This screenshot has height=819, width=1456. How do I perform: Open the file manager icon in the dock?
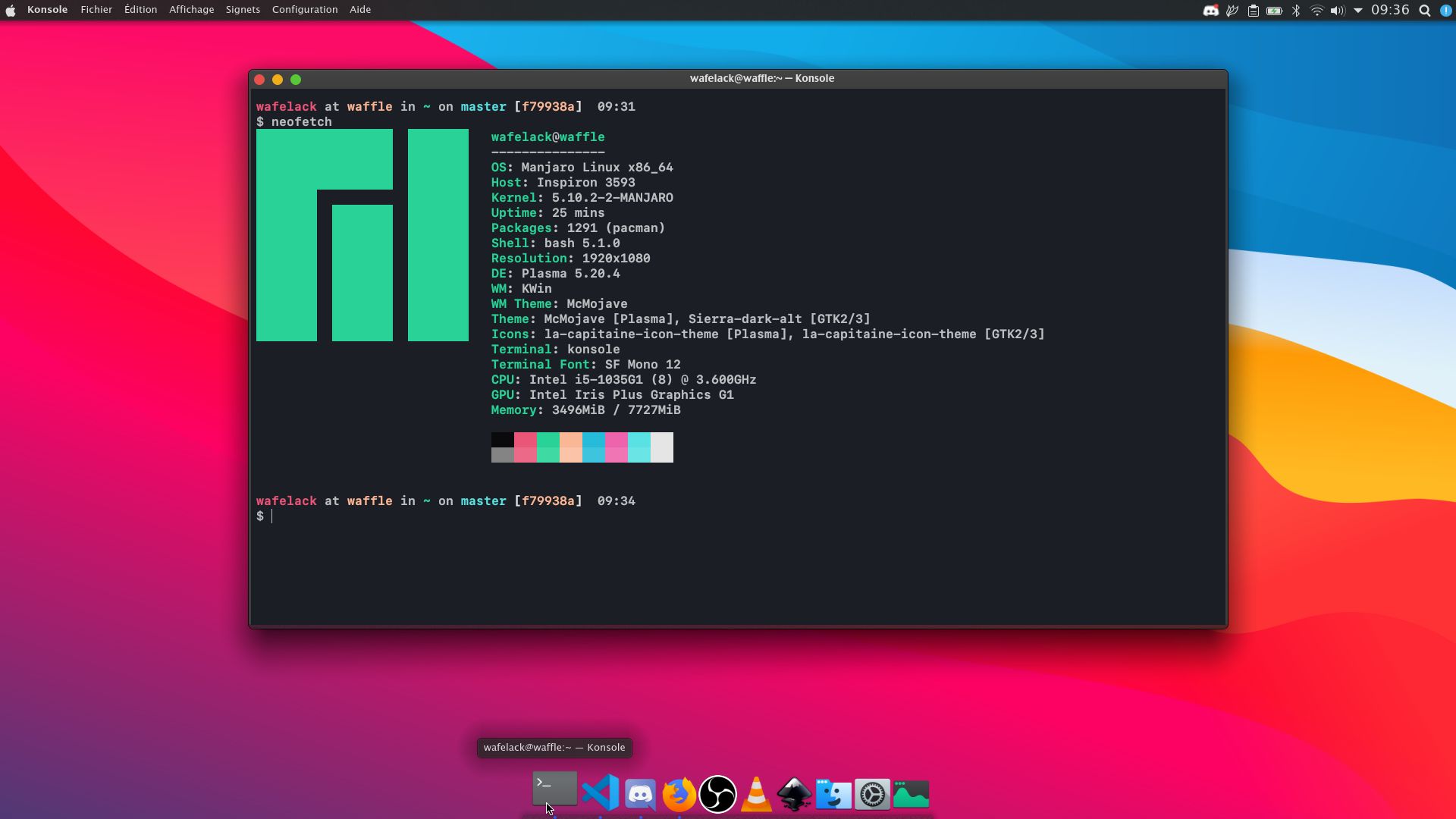(833, 794)
